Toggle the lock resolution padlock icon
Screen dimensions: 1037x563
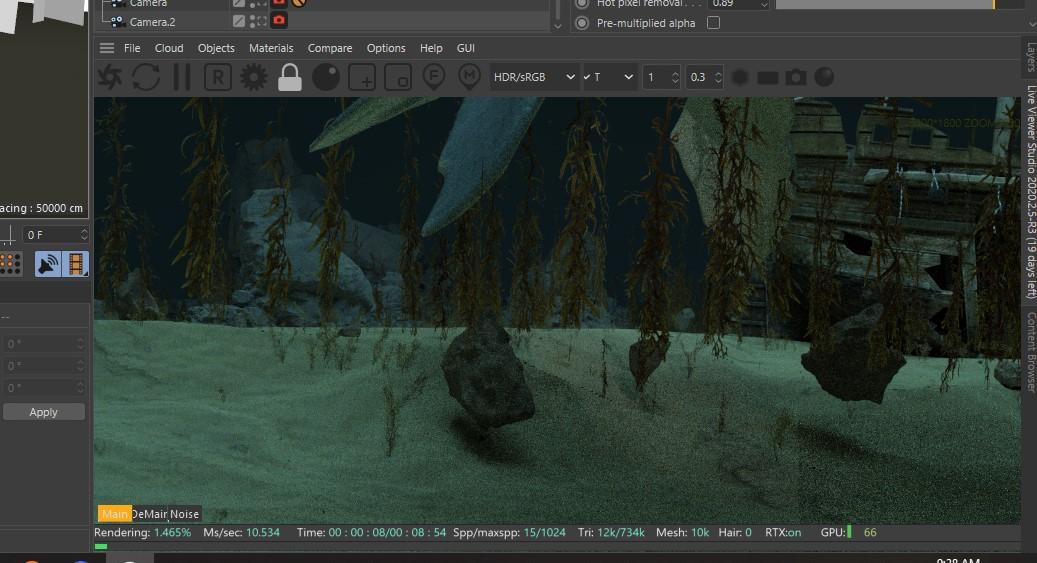(290, 77)
